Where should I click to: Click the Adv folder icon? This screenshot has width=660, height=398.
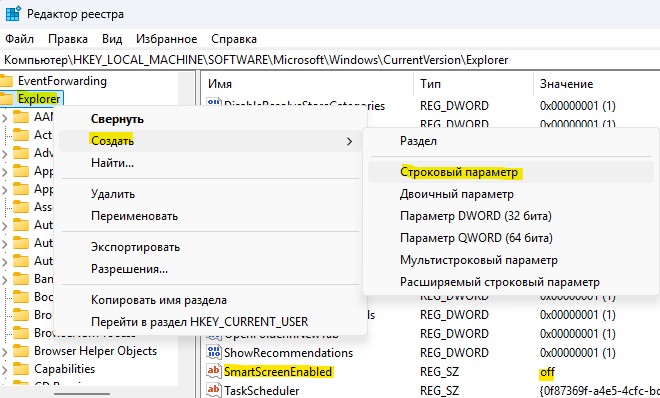coord(21,153)
